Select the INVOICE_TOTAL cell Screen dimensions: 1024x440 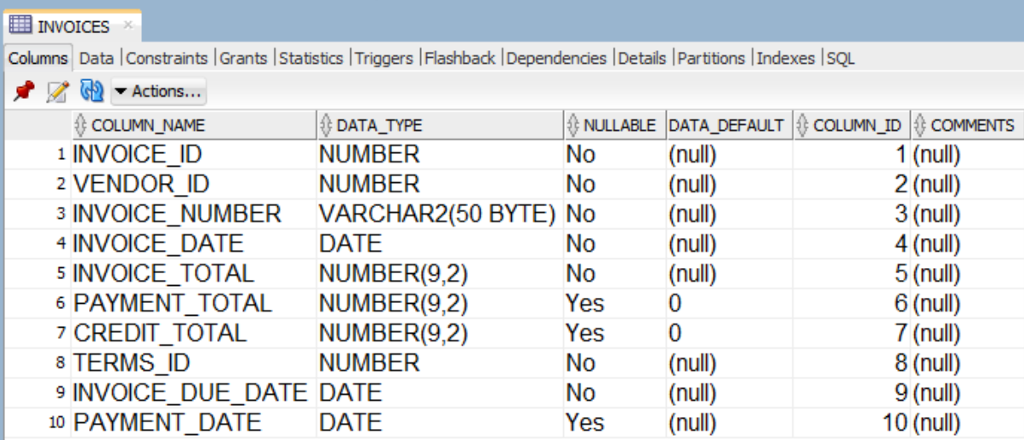coord(193,274)
